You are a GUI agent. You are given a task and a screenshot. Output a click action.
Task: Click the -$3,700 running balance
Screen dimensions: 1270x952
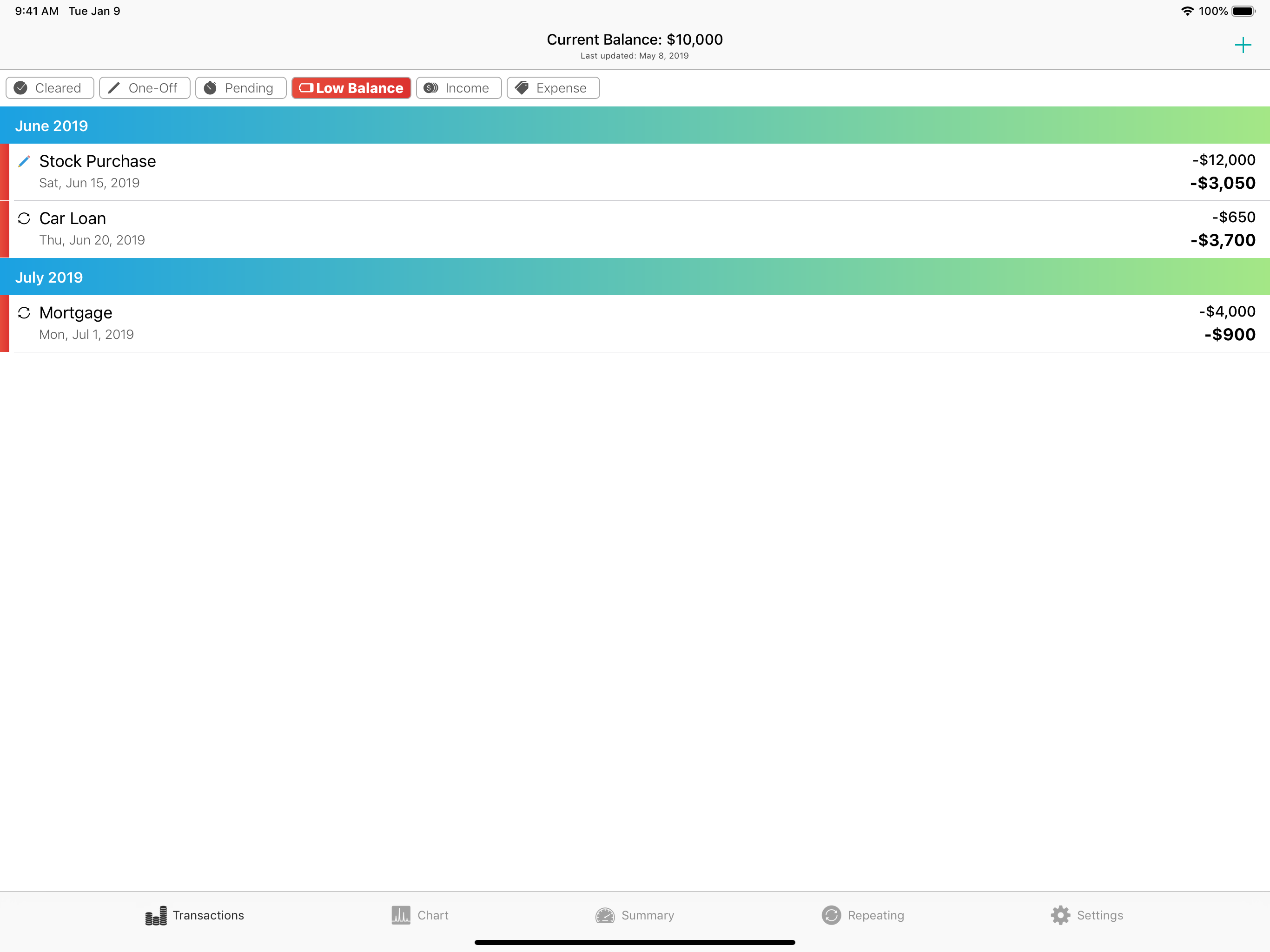1222,240
